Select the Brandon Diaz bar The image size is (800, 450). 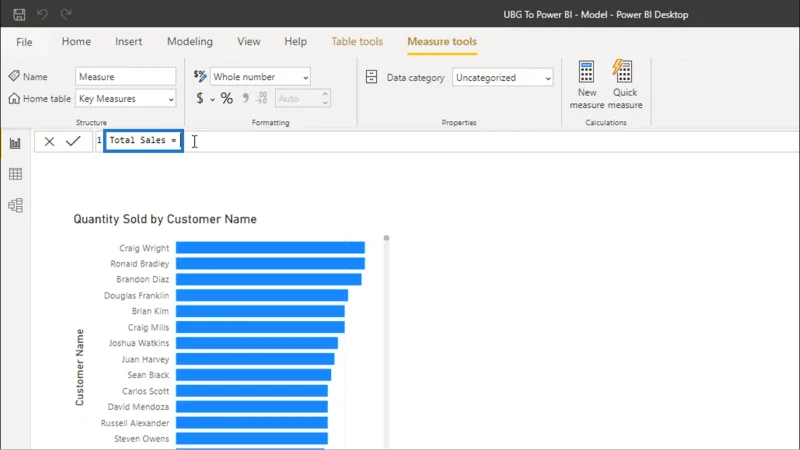[x=269, y=279]
